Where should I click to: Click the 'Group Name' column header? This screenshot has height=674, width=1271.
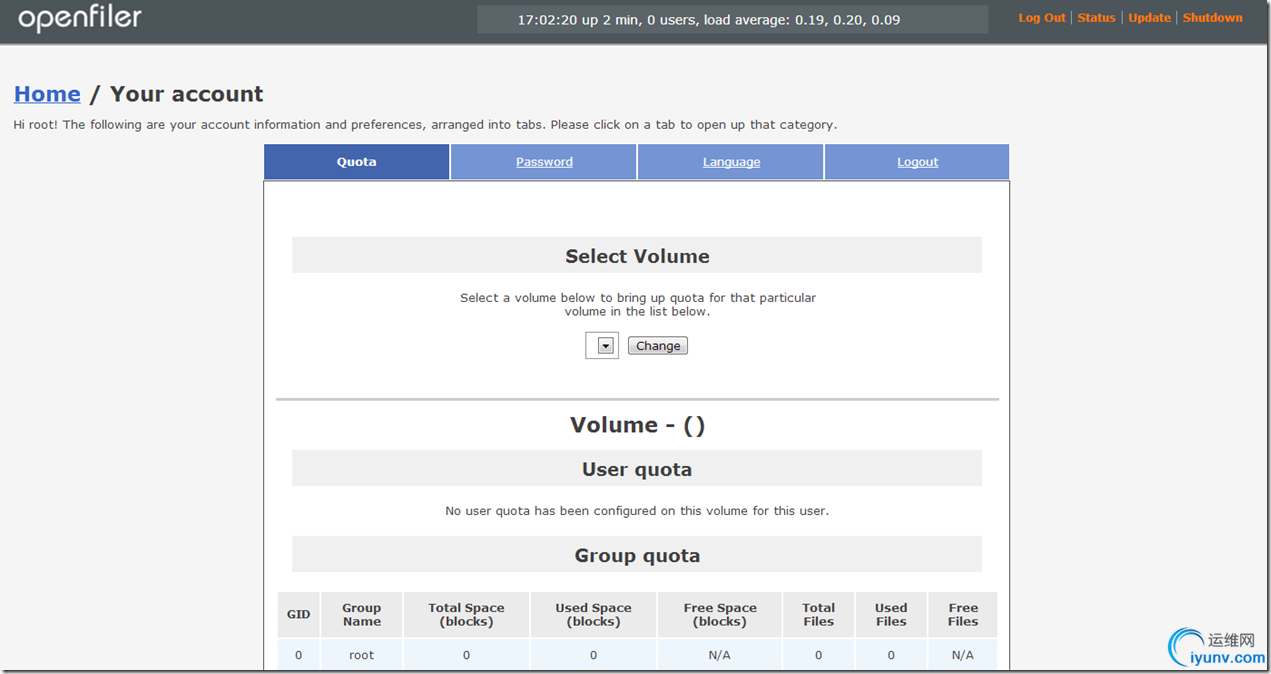coord(362,615)
